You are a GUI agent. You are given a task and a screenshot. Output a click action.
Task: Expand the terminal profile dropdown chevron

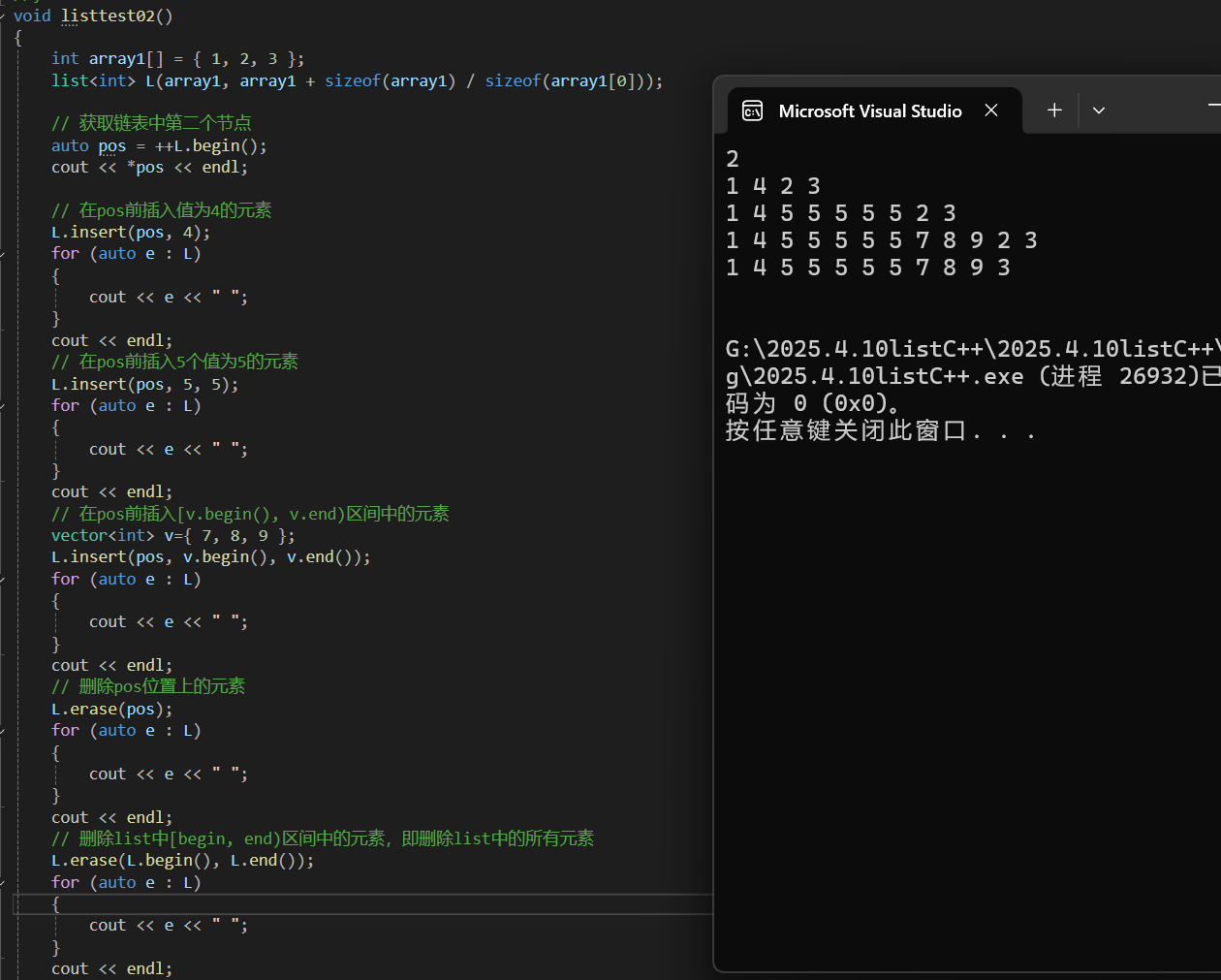point(1099,111)
